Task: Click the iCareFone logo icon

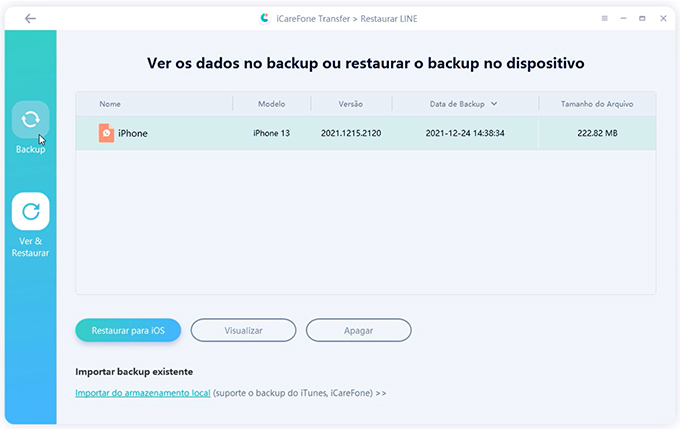Action: point(264,18)
